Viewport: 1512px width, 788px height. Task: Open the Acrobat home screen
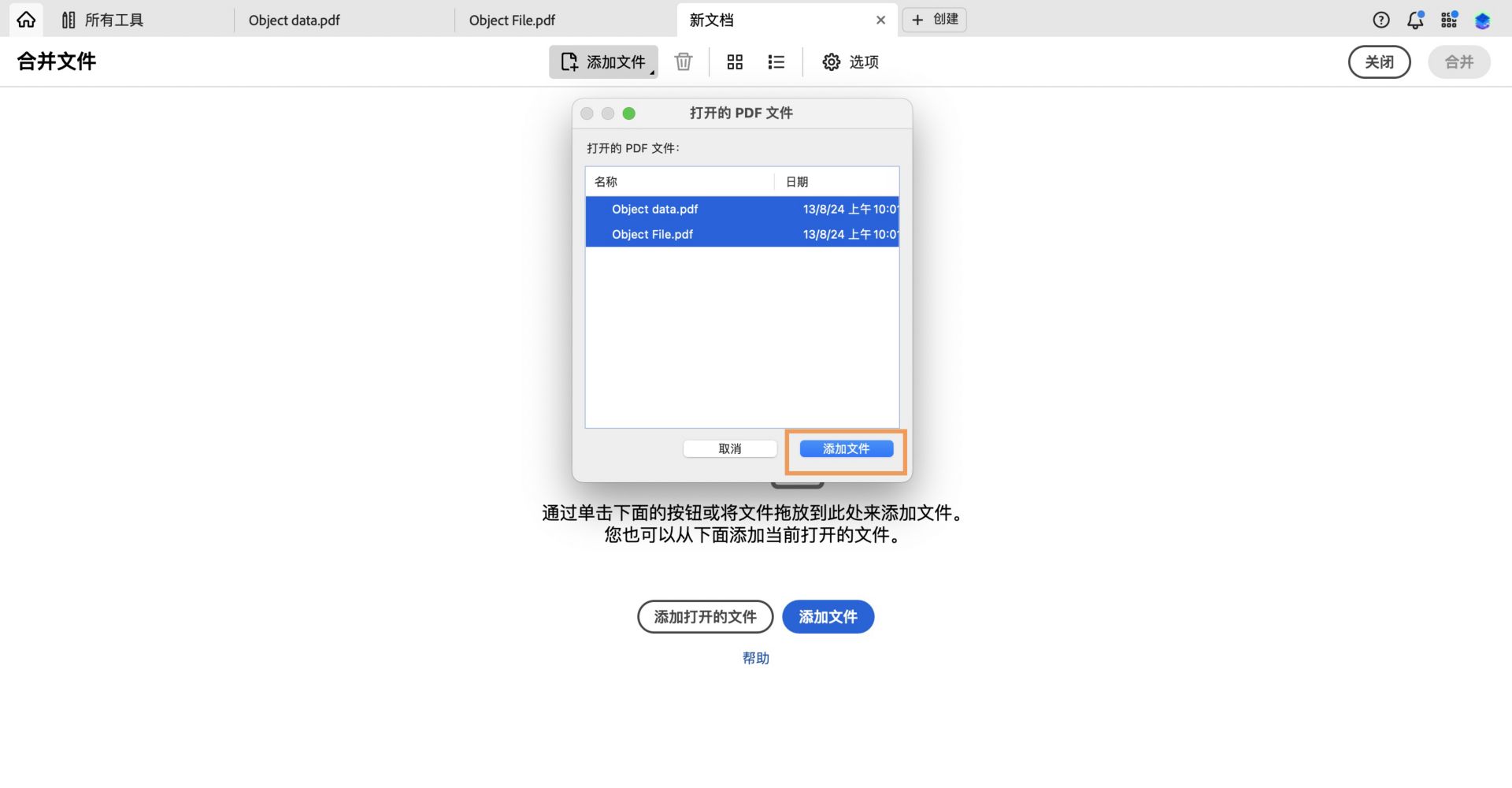pyautogui.click(x=26, y=19)
